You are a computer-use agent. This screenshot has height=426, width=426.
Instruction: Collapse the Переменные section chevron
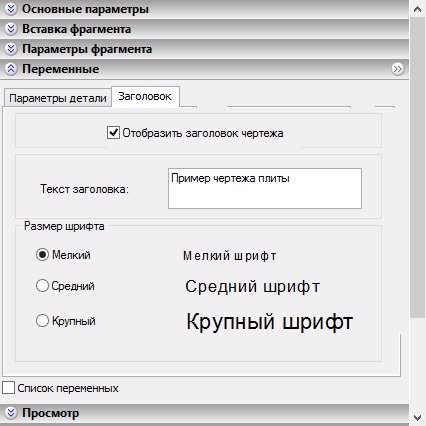11,69
